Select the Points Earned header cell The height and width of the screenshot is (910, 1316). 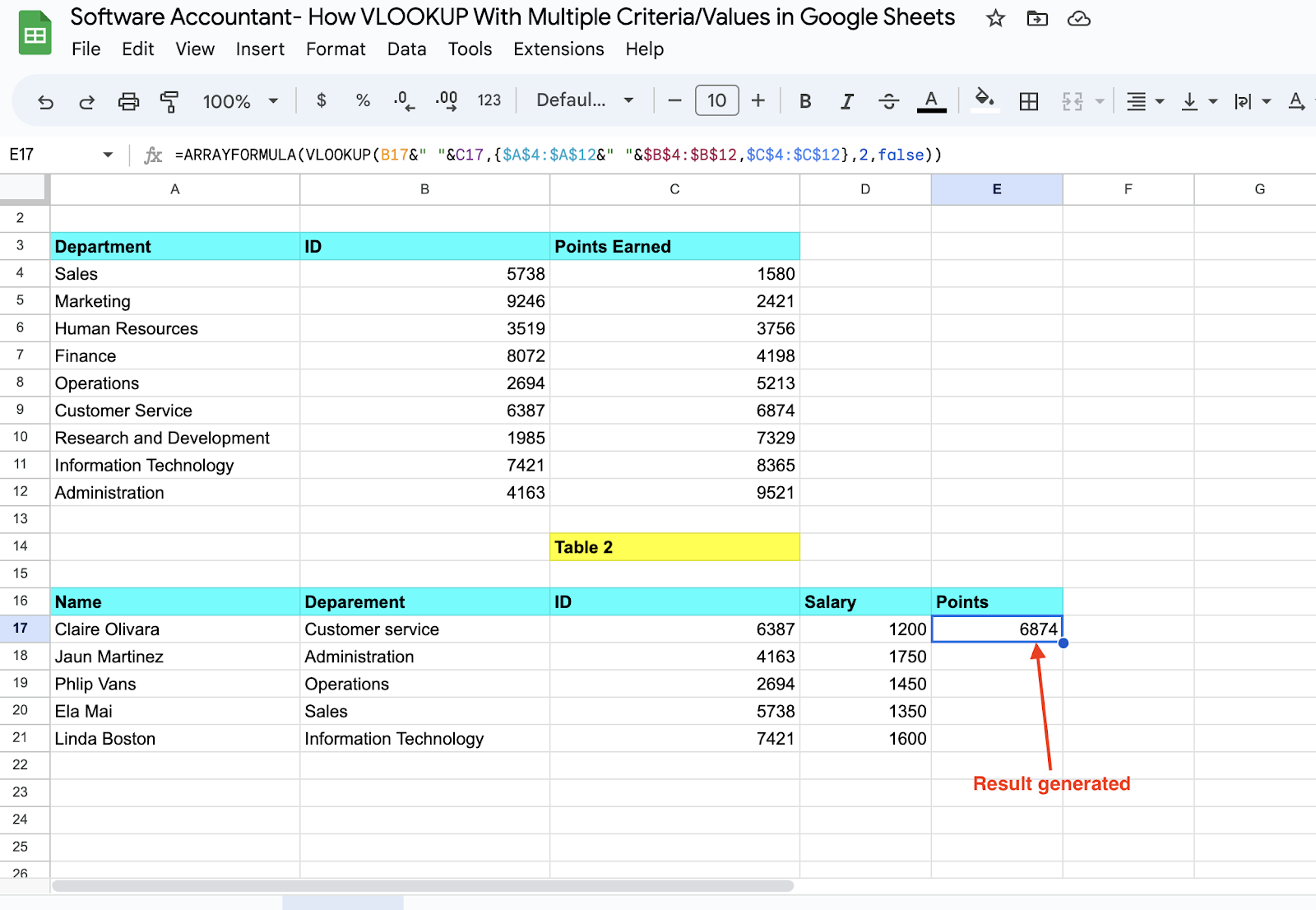coord(674,247)
